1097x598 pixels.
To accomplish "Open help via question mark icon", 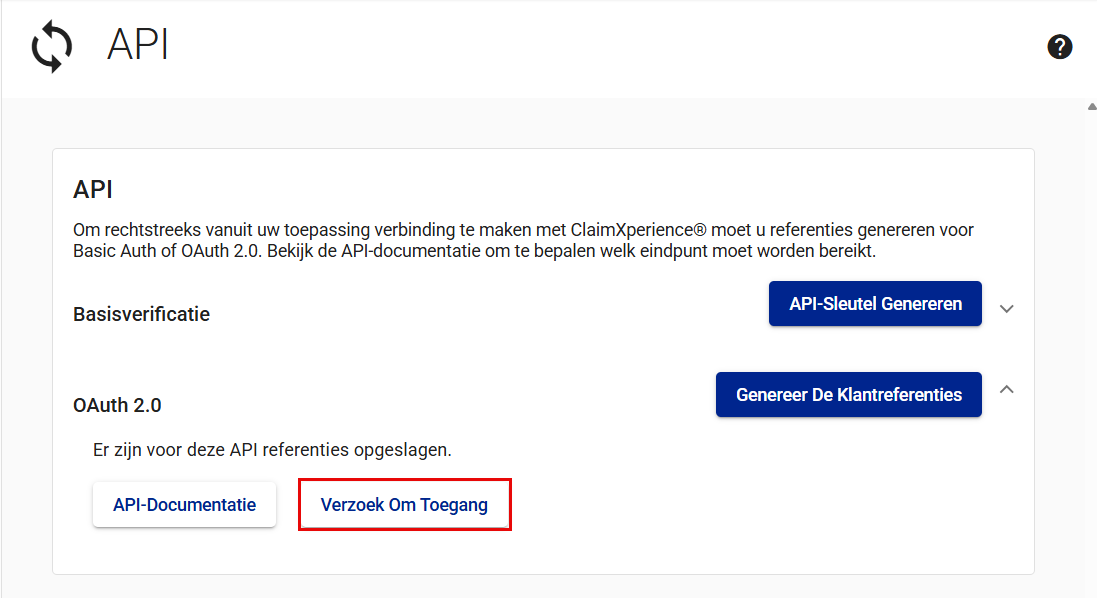I will 1060,47.
